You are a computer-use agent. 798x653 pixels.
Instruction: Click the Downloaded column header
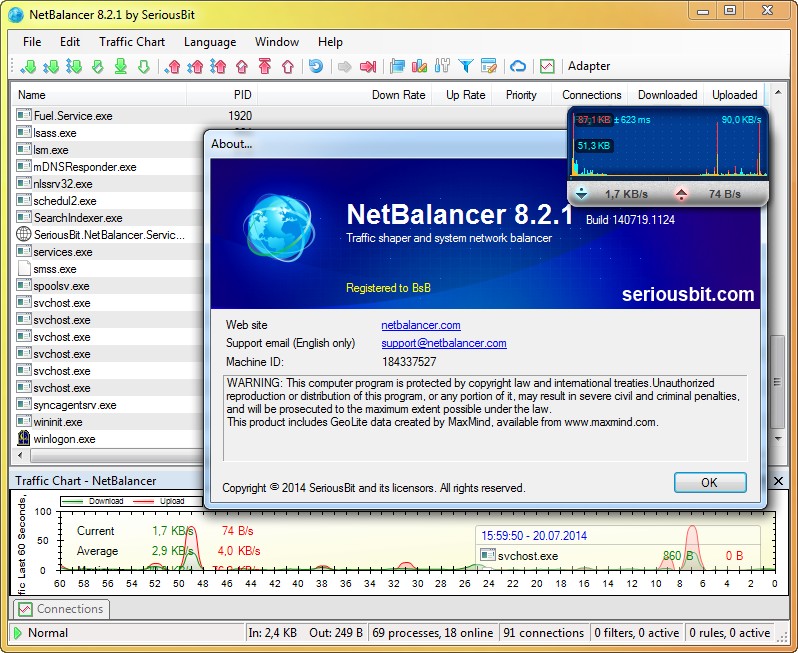coord(665,95)
